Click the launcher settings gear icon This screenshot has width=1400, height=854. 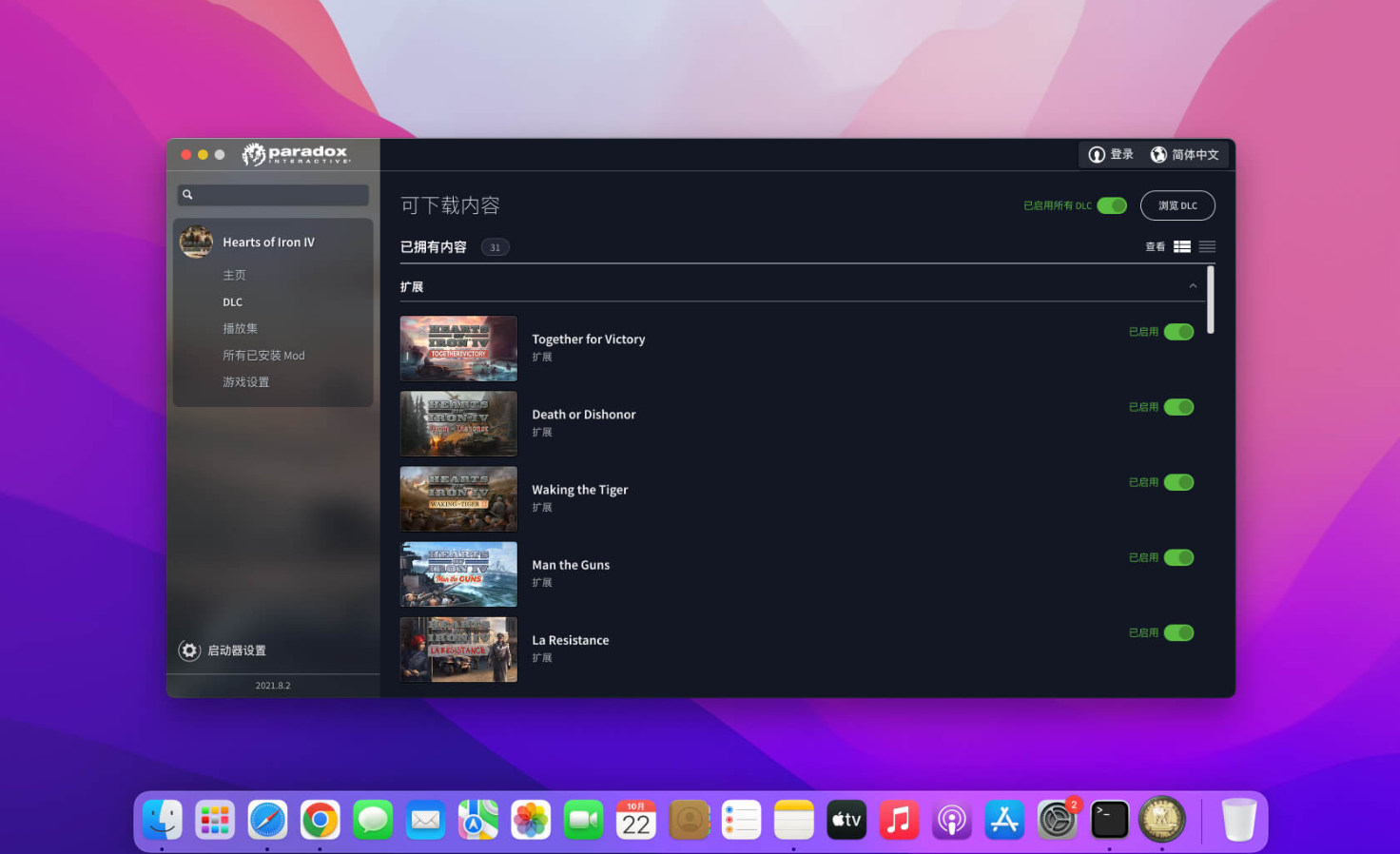tap(189, 650)
